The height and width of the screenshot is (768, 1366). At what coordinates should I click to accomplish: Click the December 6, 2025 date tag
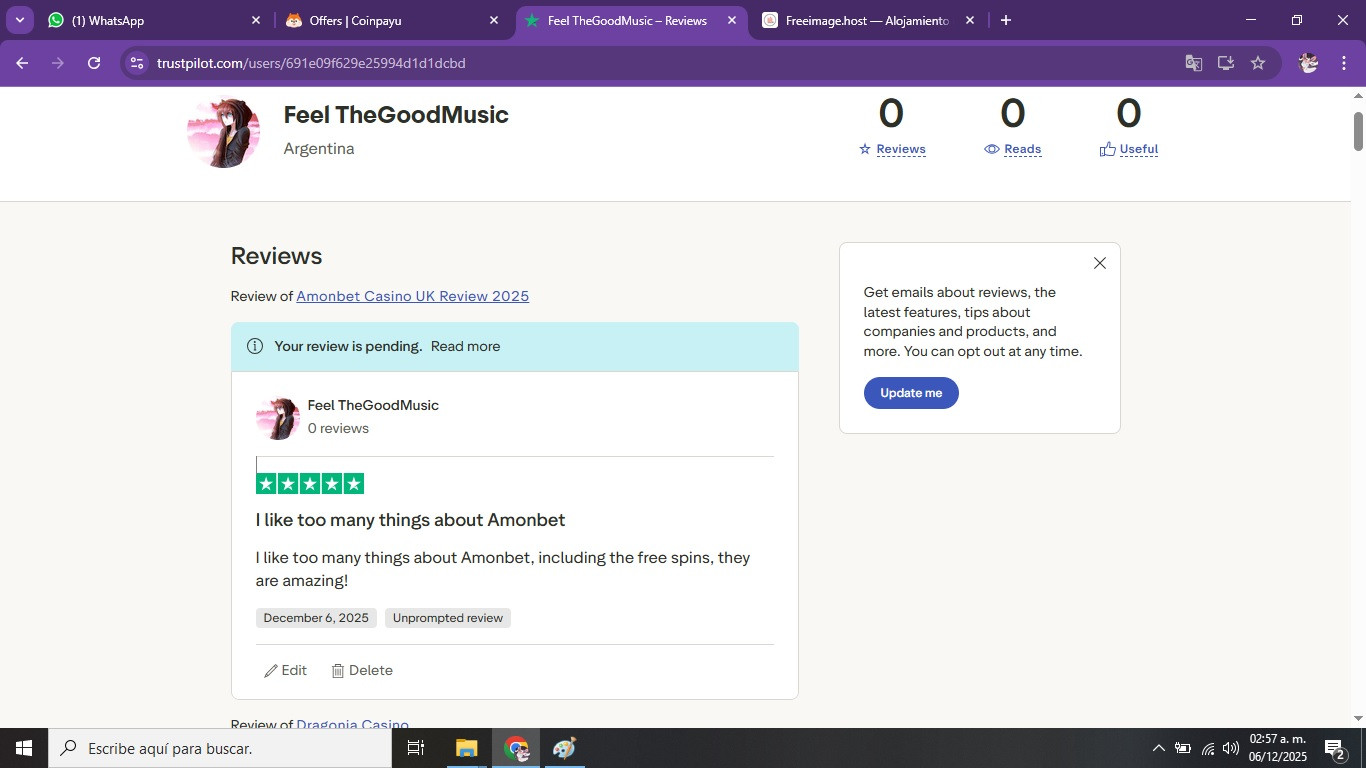coord(316,618)
